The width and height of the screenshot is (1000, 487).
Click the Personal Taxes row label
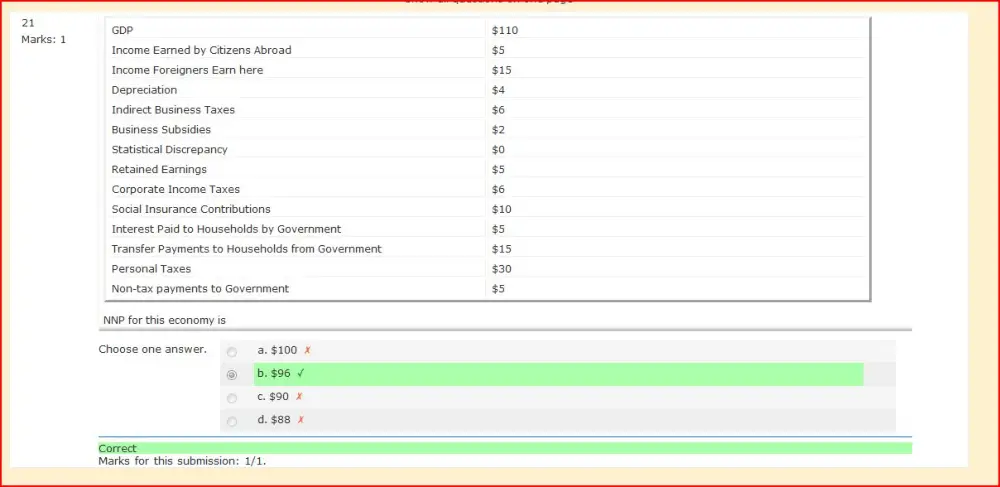click(x=151, y=269)
